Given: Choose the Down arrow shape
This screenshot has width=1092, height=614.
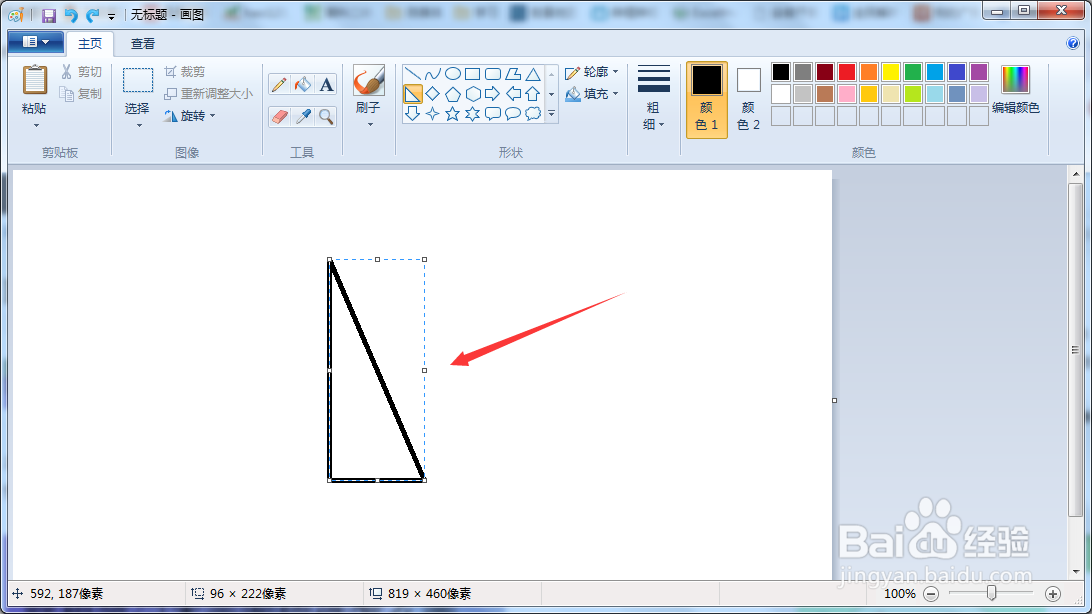Looking at the screenshot, I should [x=412, y=113].
